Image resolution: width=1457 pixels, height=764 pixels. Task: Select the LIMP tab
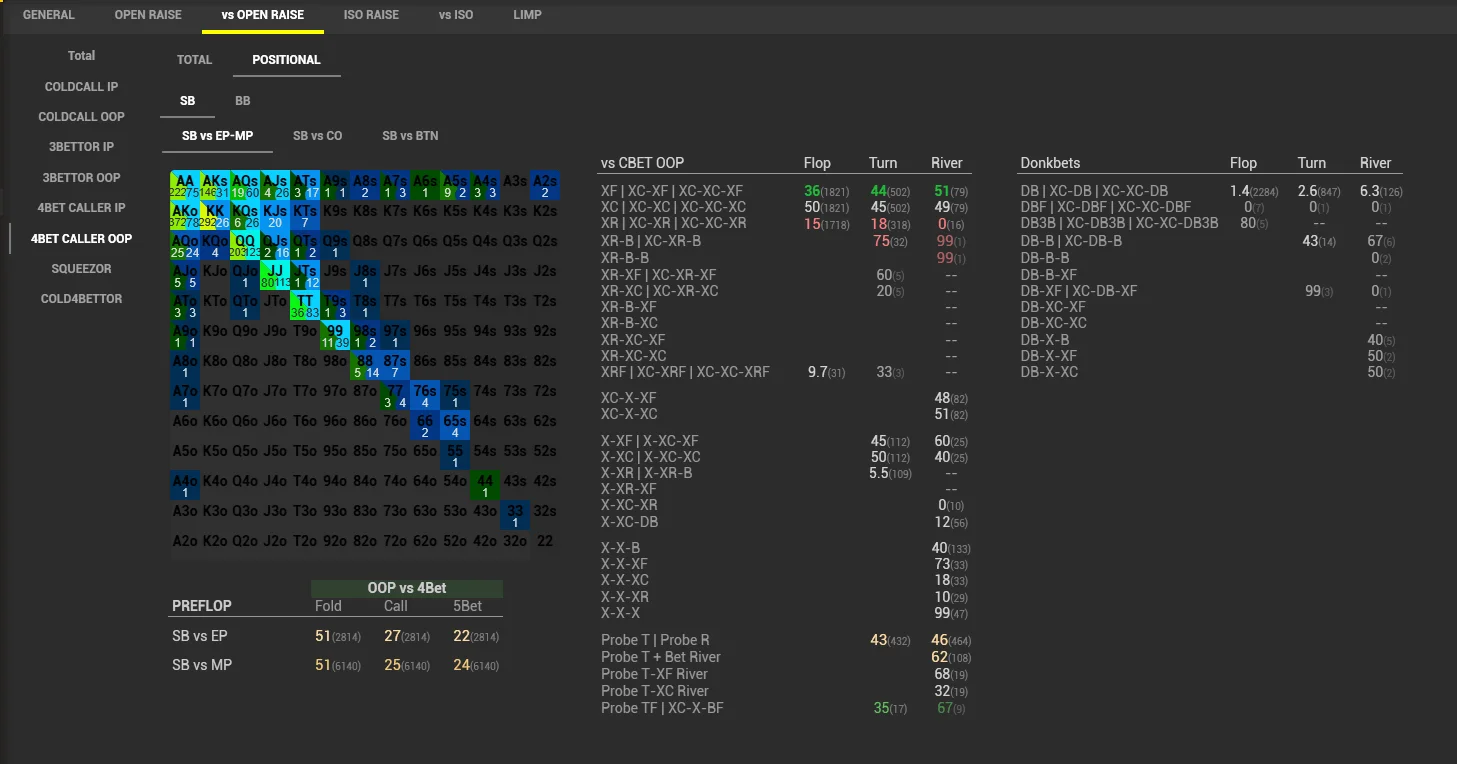[527, 15]
